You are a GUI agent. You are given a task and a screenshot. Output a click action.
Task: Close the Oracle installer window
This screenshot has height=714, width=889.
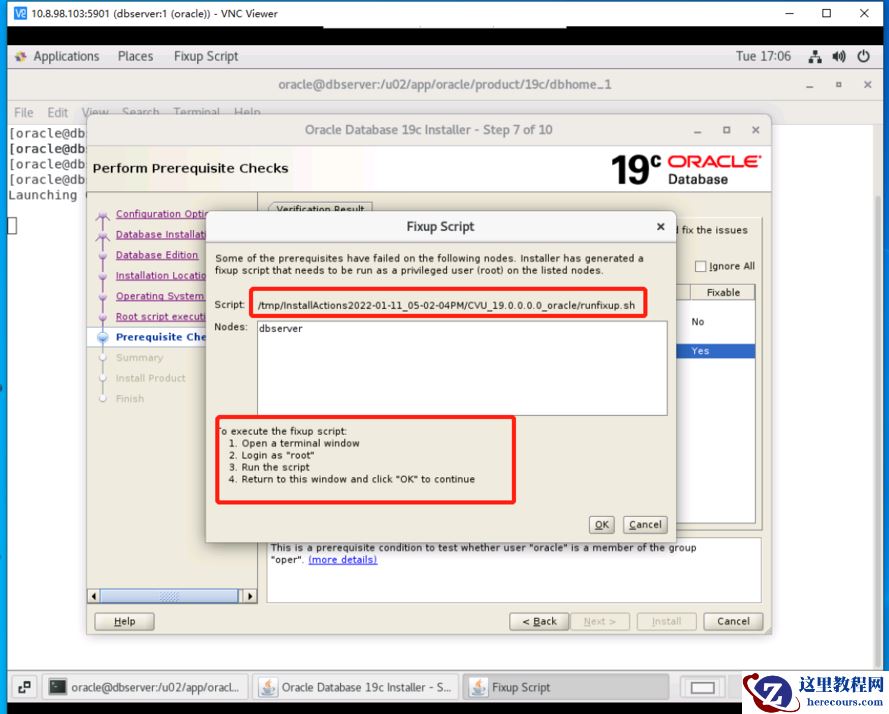click(755, 130)
